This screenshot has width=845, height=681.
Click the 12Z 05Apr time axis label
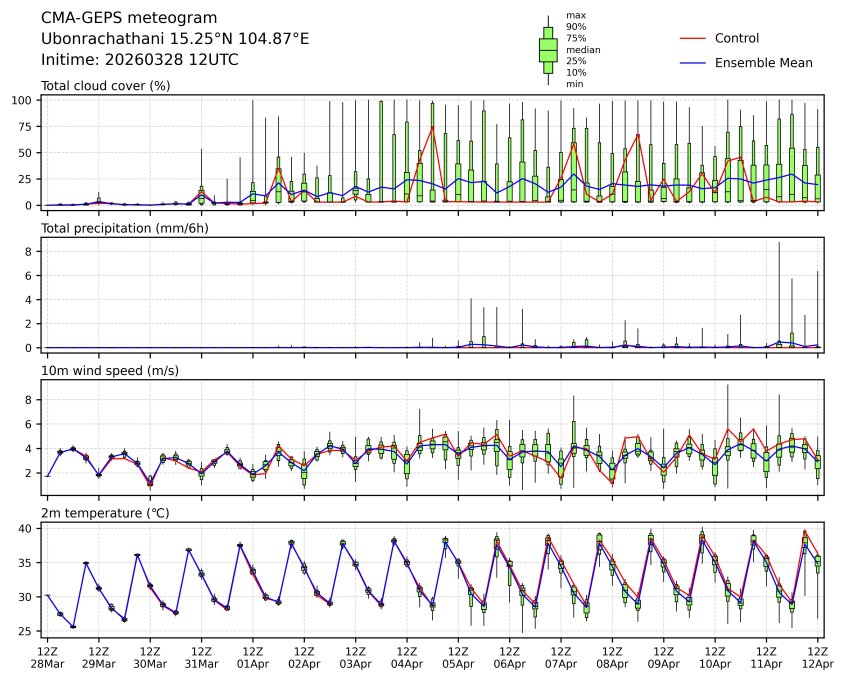457,657
